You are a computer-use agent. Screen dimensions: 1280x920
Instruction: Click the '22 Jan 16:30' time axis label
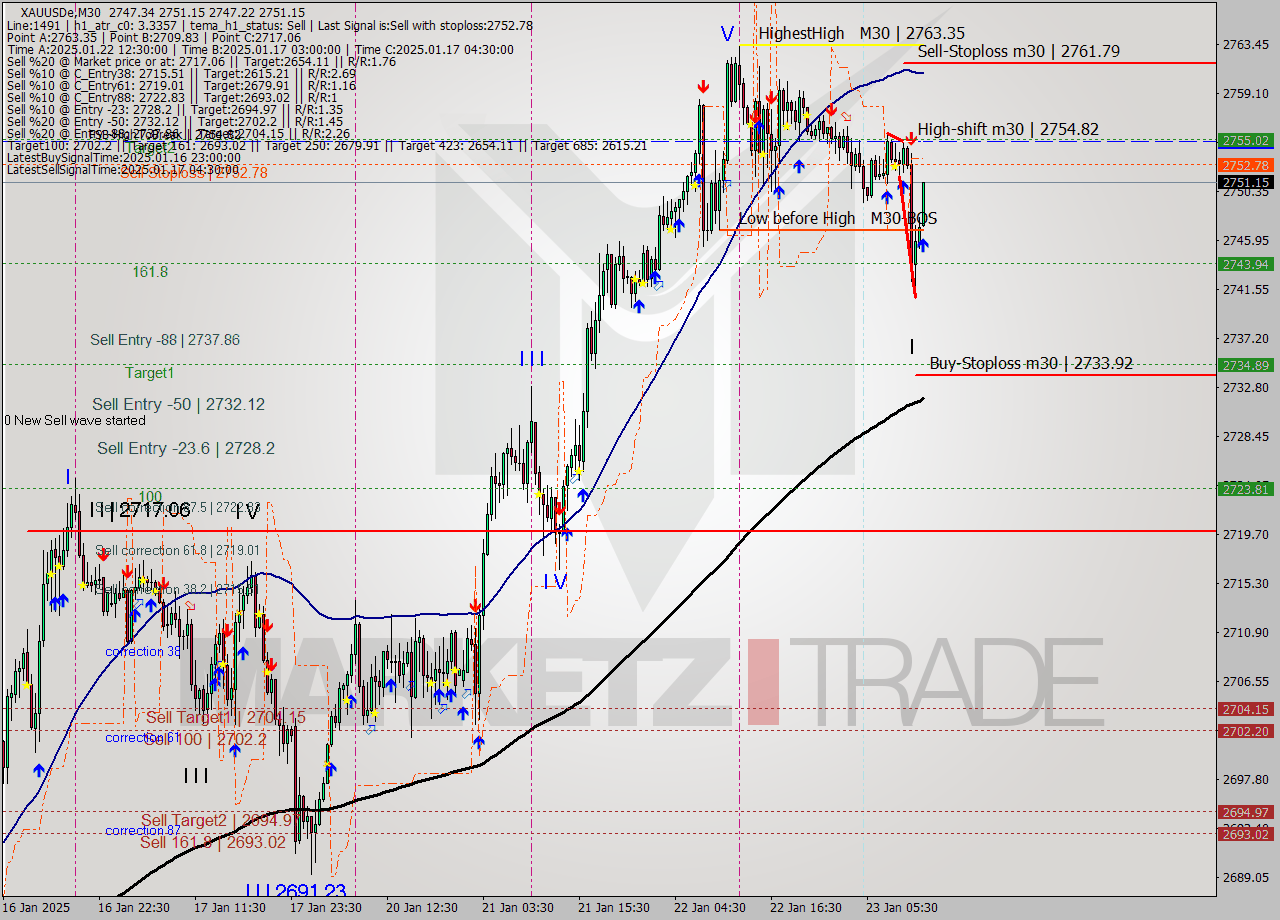[806, 908]
